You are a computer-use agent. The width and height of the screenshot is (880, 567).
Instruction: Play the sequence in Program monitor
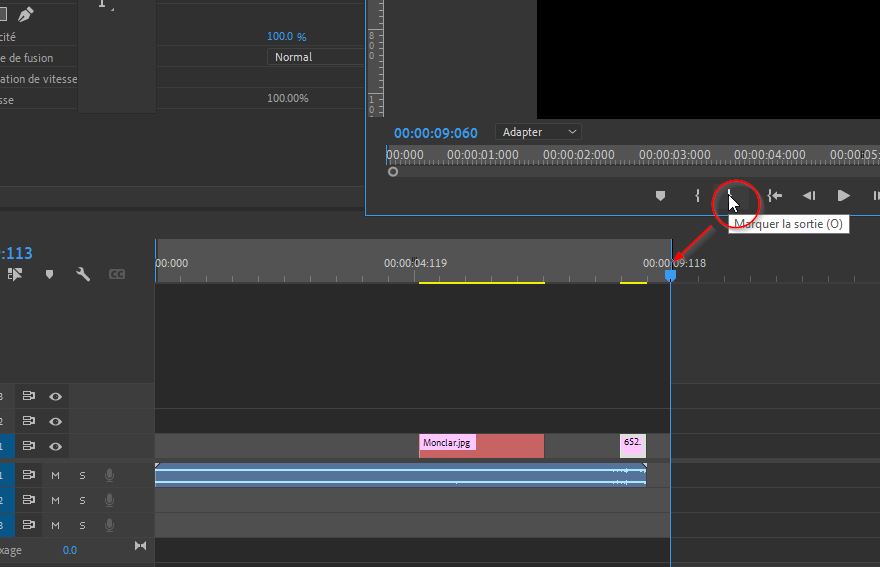point(843,195)
